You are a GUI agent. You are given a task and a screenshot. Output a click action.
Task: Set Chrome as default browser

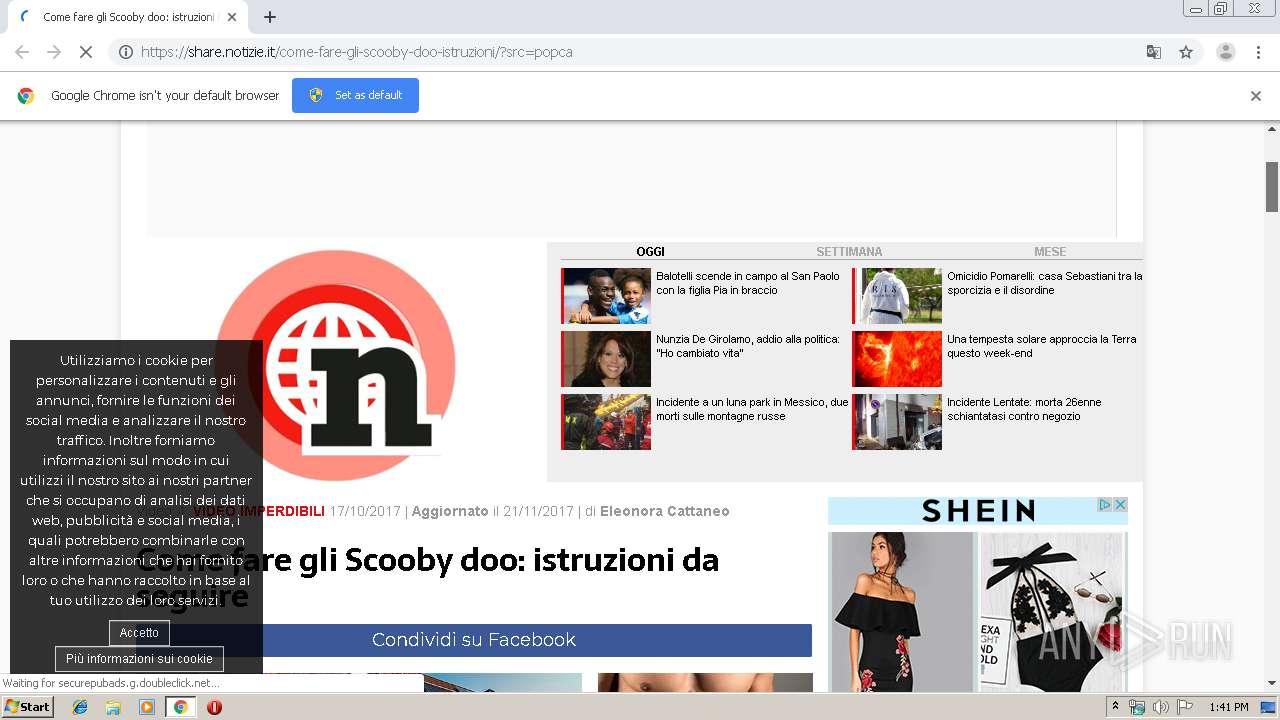355,95
